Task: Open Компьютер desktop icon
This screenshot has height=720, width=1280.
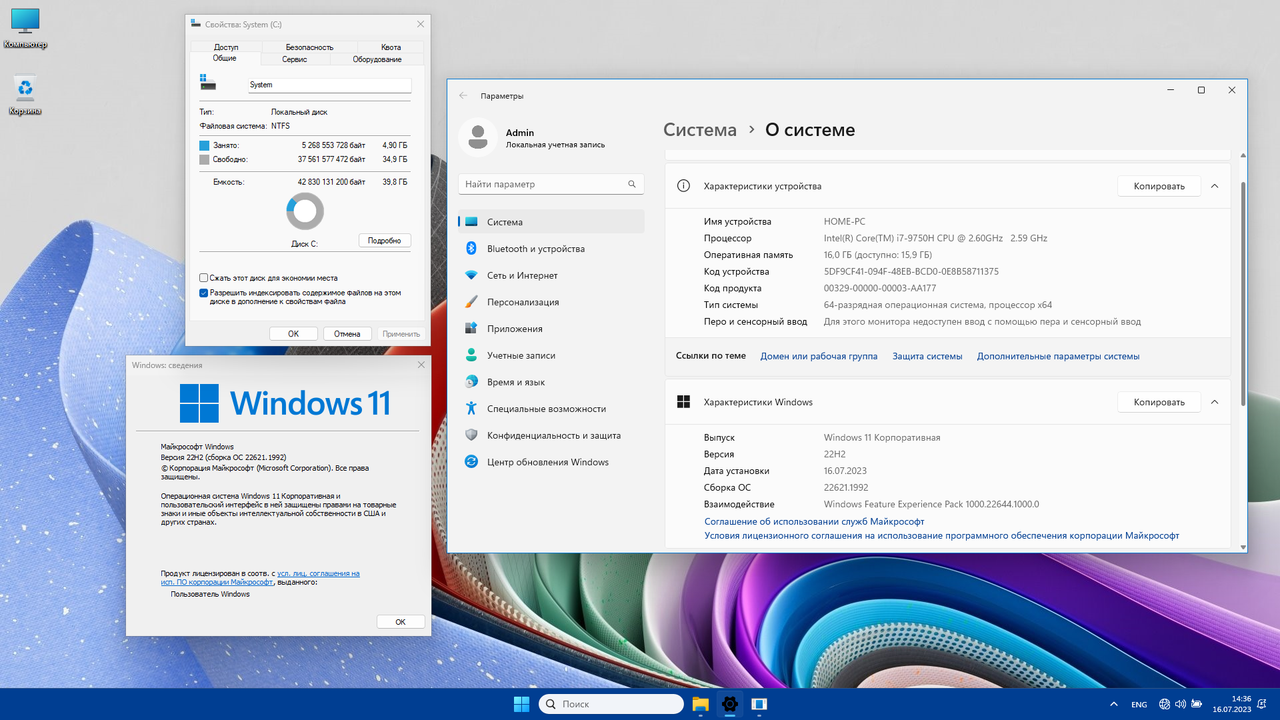Action: (x=25, y=28)
